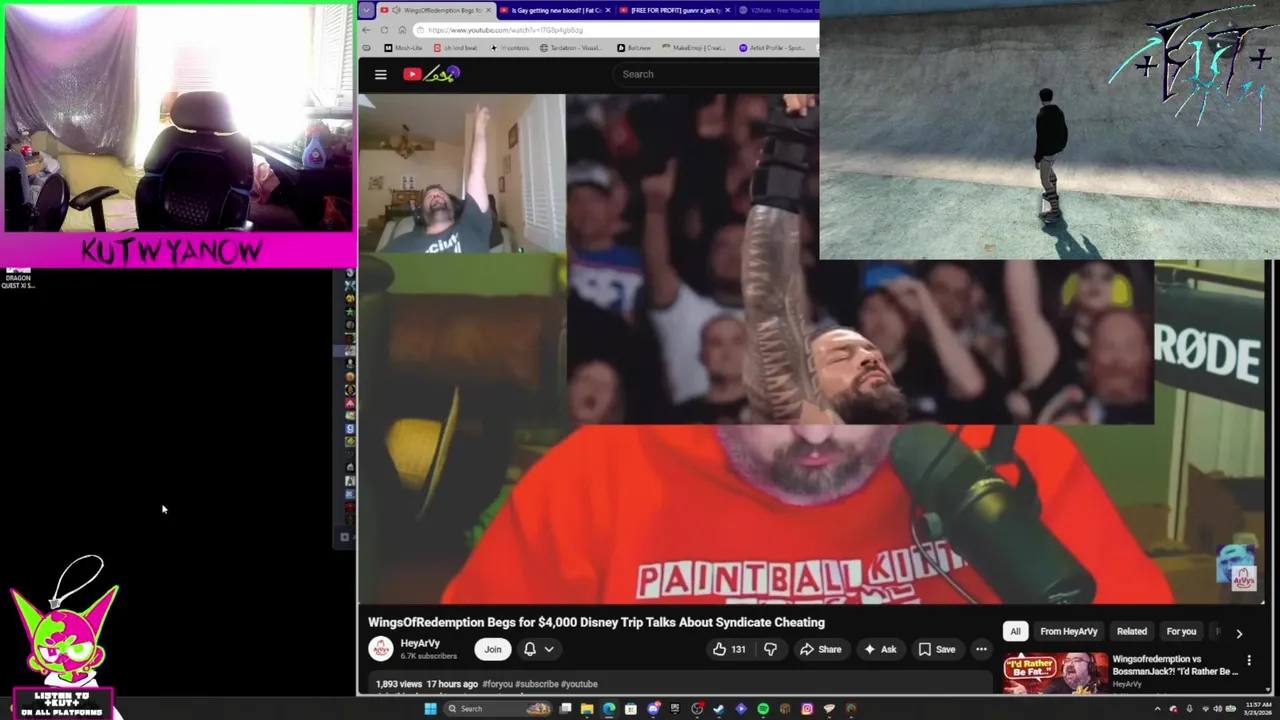Open Microsoft Store from taskbar

click(631, 709)
